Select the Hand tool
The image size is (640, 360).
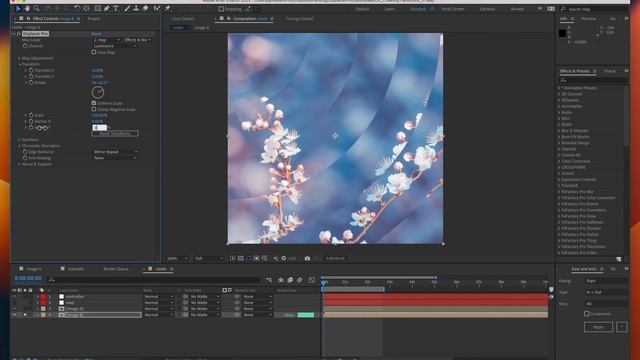pyautogui.click(x=27, y=9)
